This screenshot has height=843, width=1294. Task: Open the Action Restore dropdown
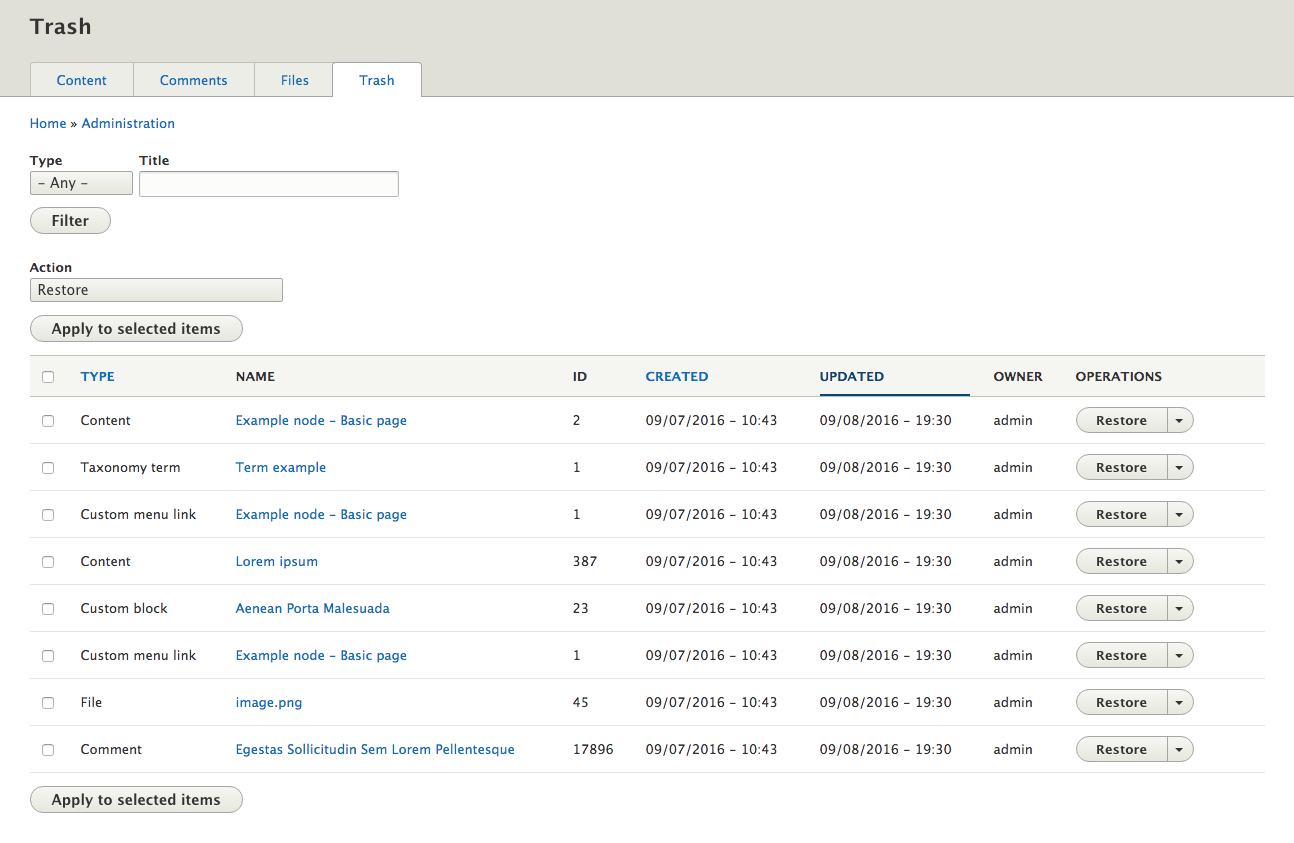coord(156,290)
